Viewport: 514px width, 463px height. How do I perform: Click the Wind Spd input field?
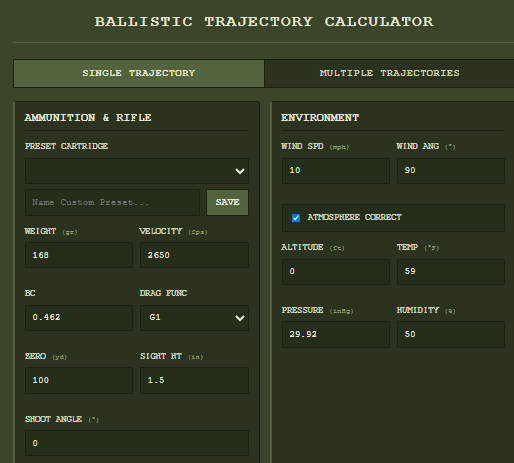(x=336, y=171)
